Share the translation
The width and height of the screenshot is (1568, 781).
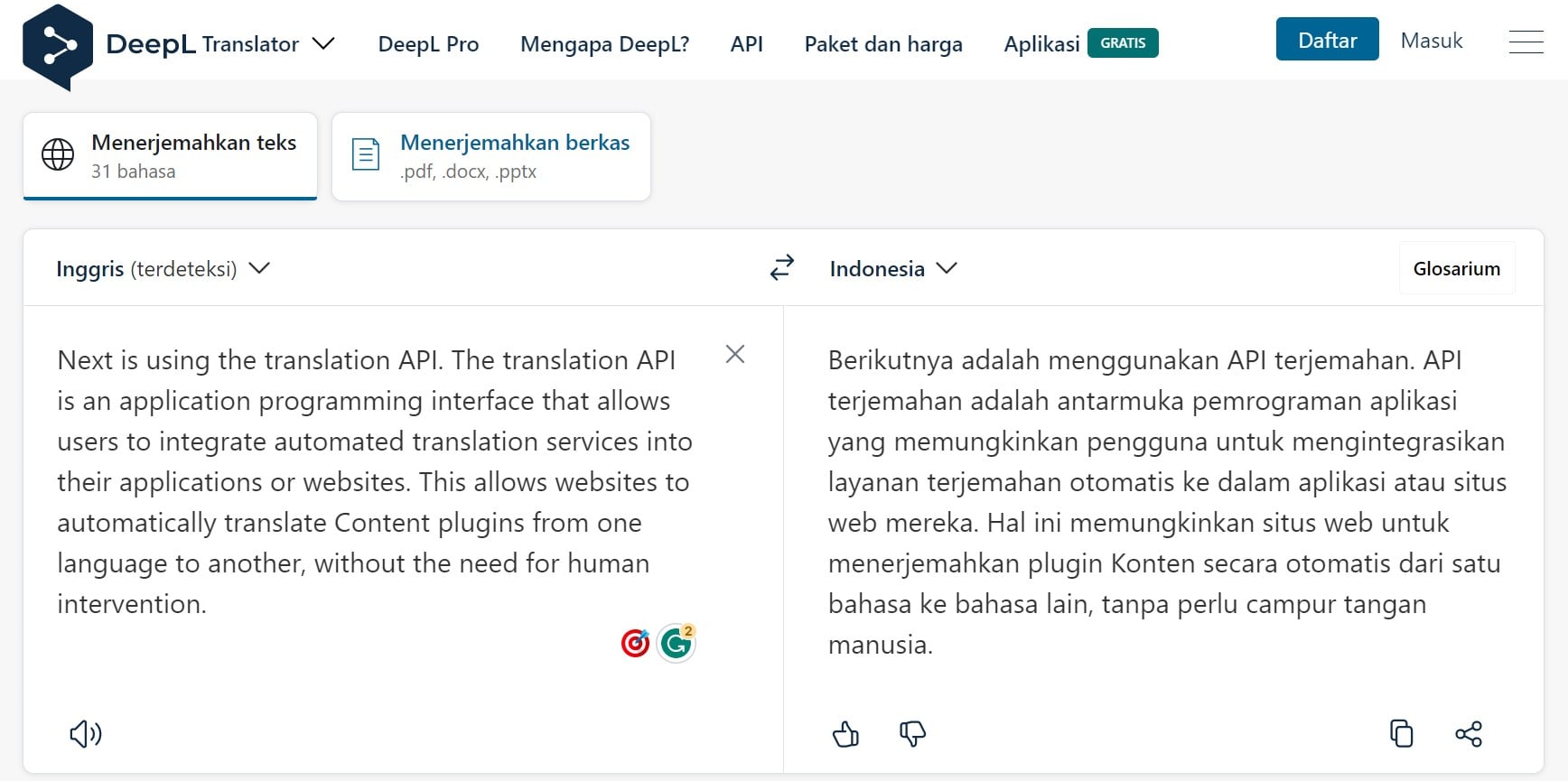[1469, 734]
